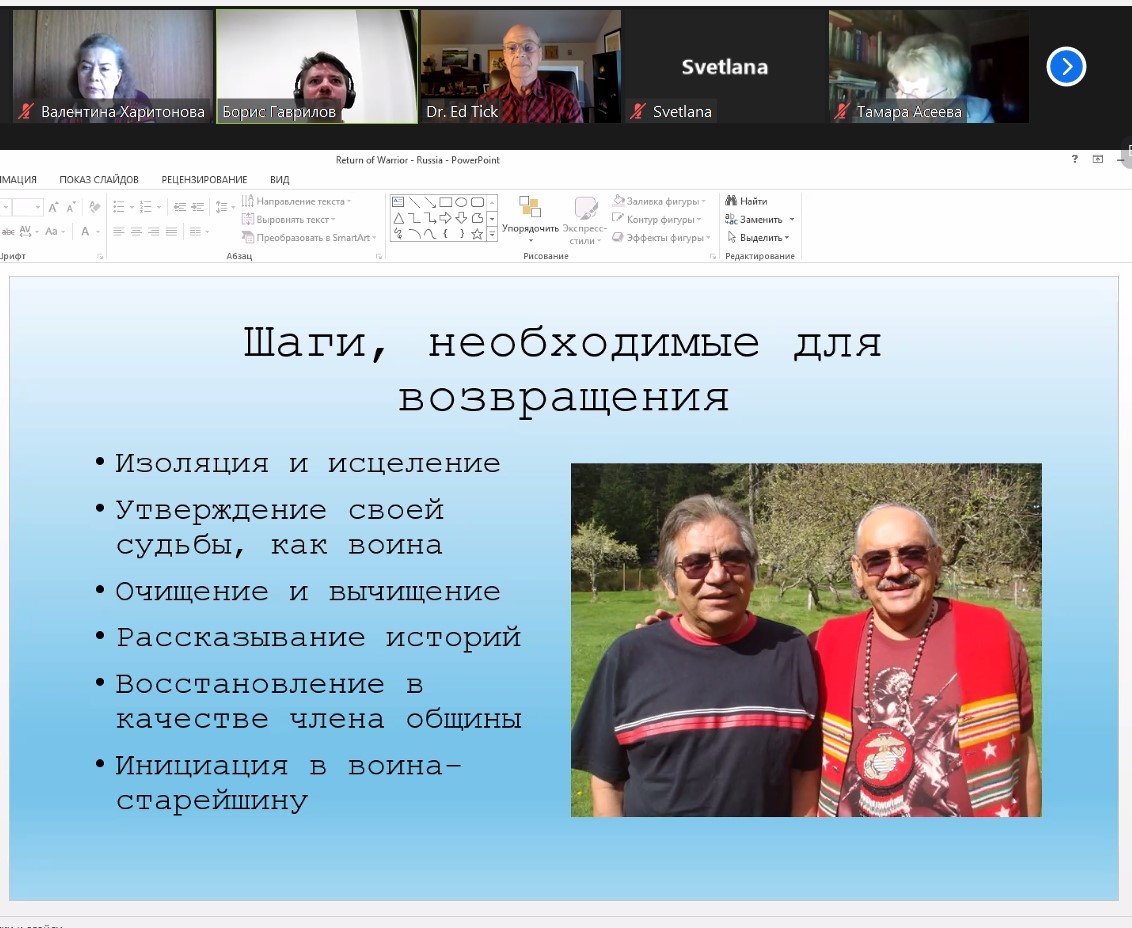
Task: Select Dr. Ed Tick video thumbnail
Action: point(520,66)
